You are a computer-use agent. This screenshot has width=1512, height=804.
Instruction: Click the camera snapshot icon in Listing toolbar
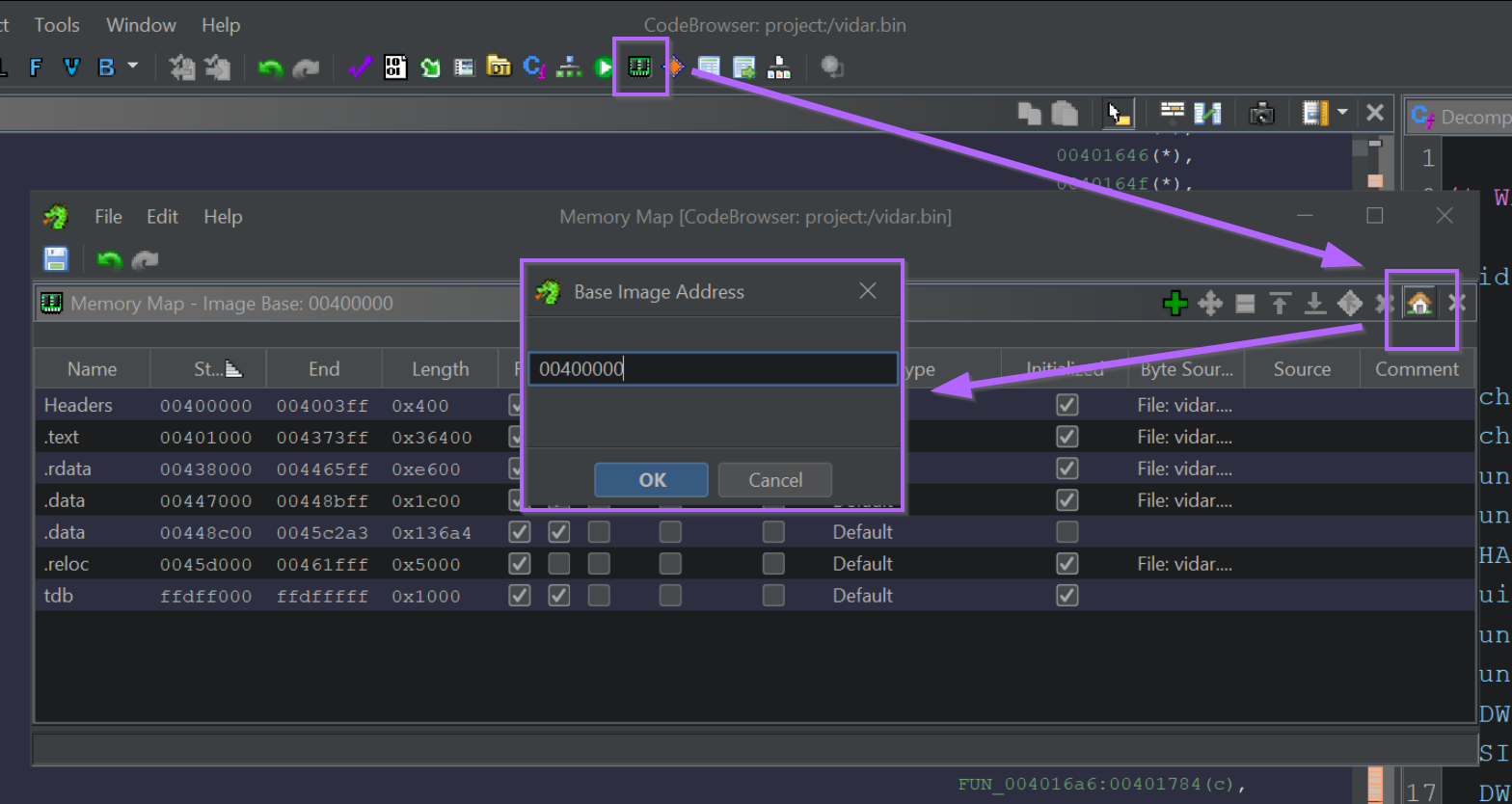point(1261,113)
